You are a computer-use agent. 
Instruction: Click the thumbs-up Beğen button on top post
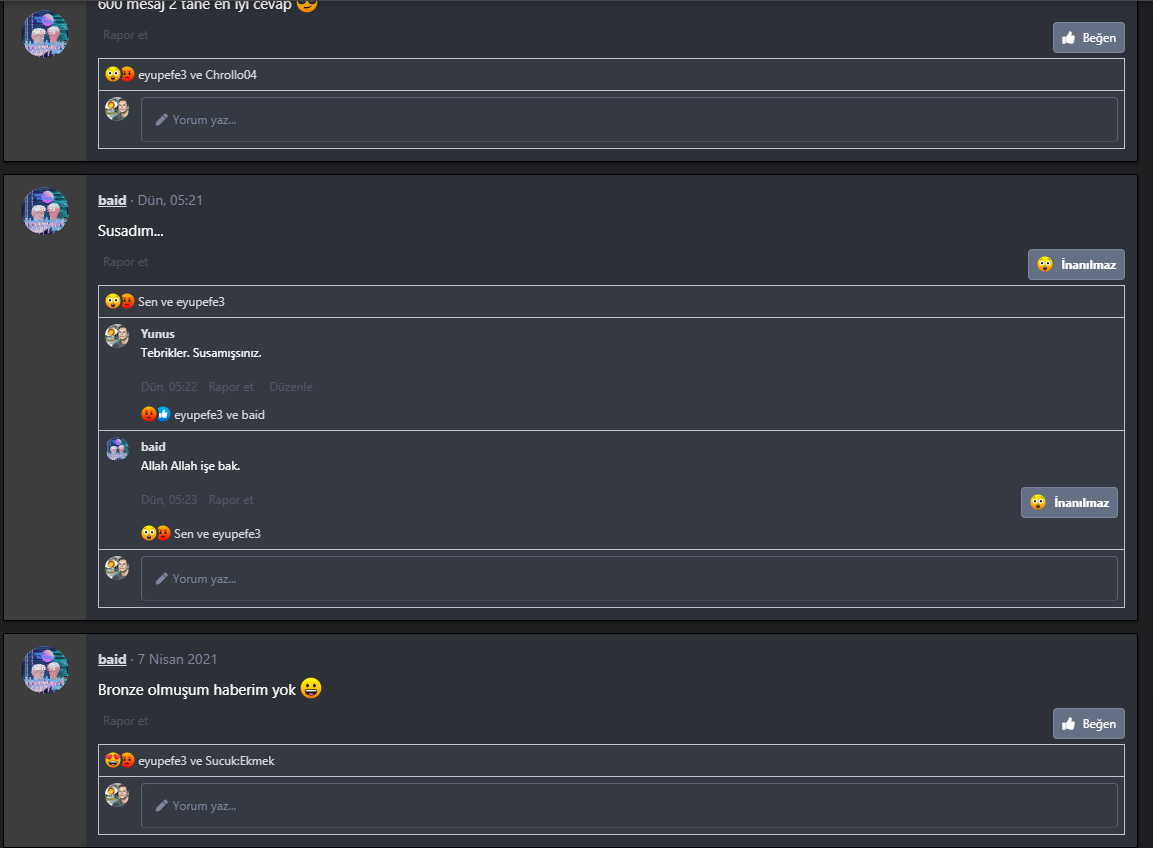click(1088, 38)
